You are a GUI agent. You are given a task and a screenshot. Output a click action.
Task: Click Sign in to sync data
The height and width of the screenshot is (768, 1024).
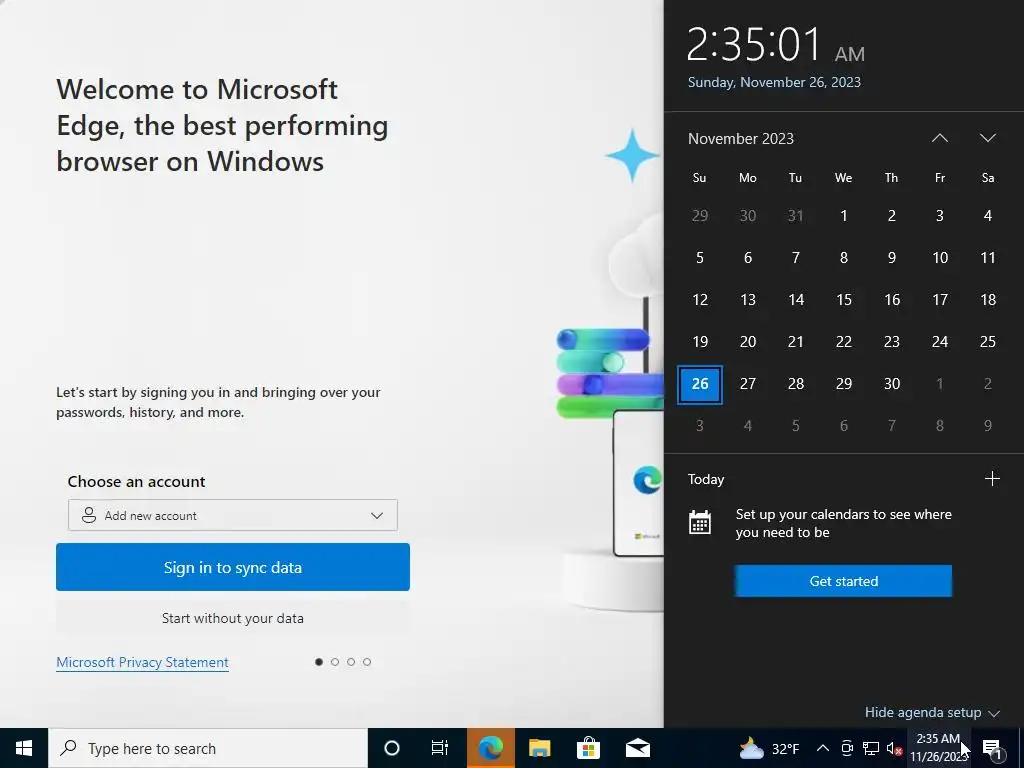click(232, 567)
